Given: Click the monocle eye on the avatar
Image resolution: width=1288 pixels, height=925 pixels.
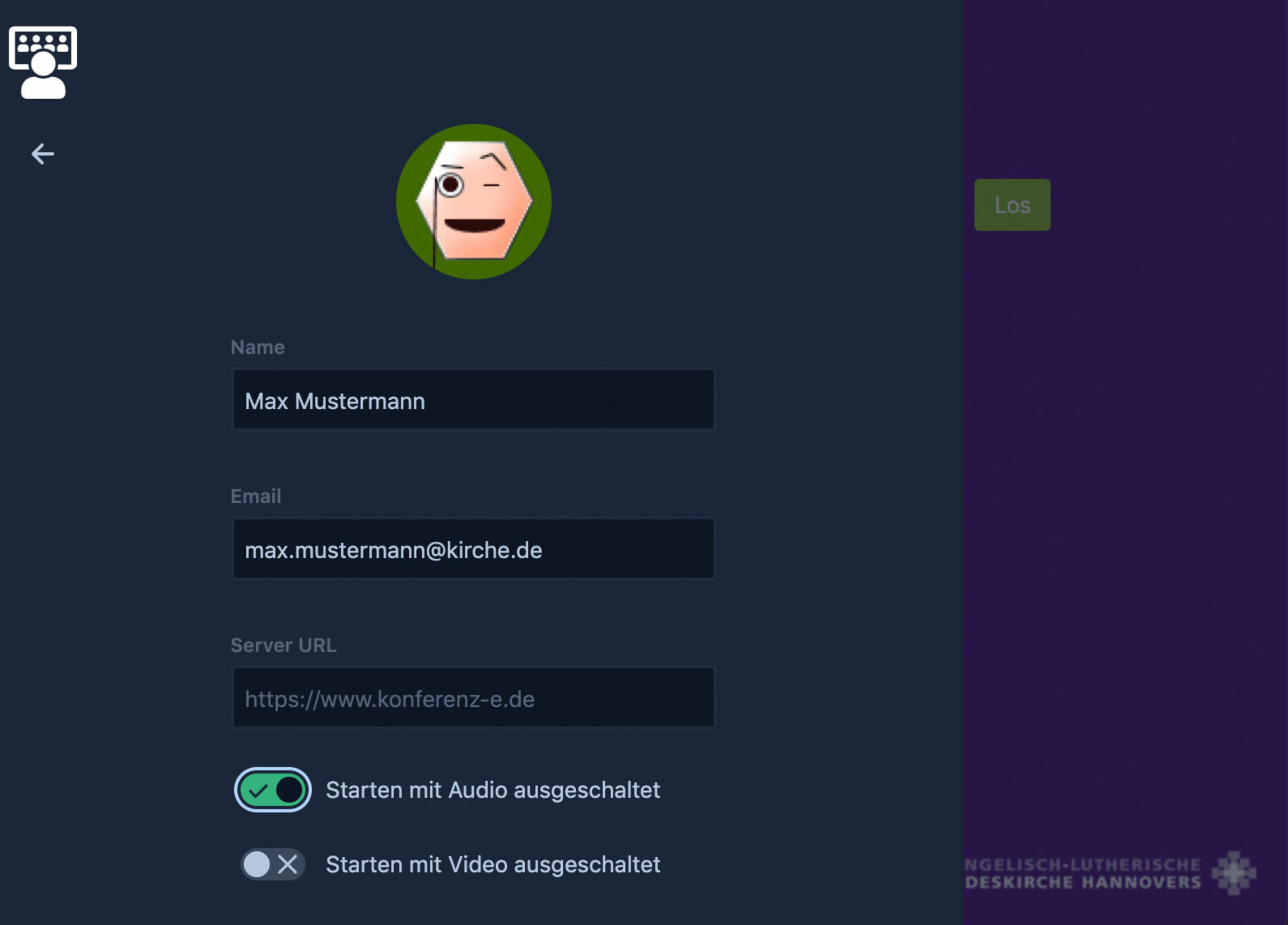Looking at the screenshot, I should click(450, 185).
